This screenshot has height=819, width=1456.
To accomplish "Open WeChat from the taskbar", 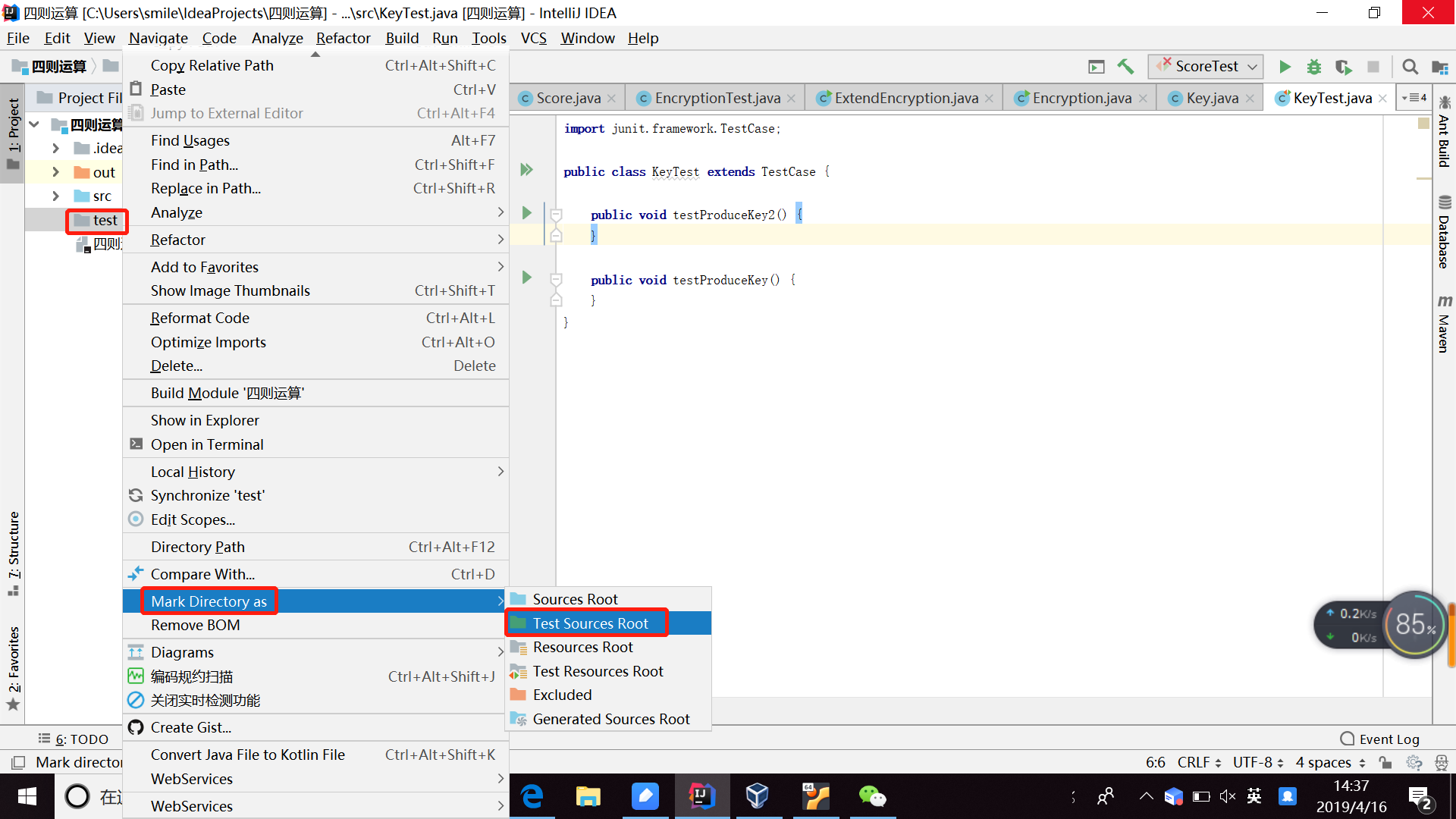I will [872, 796].
